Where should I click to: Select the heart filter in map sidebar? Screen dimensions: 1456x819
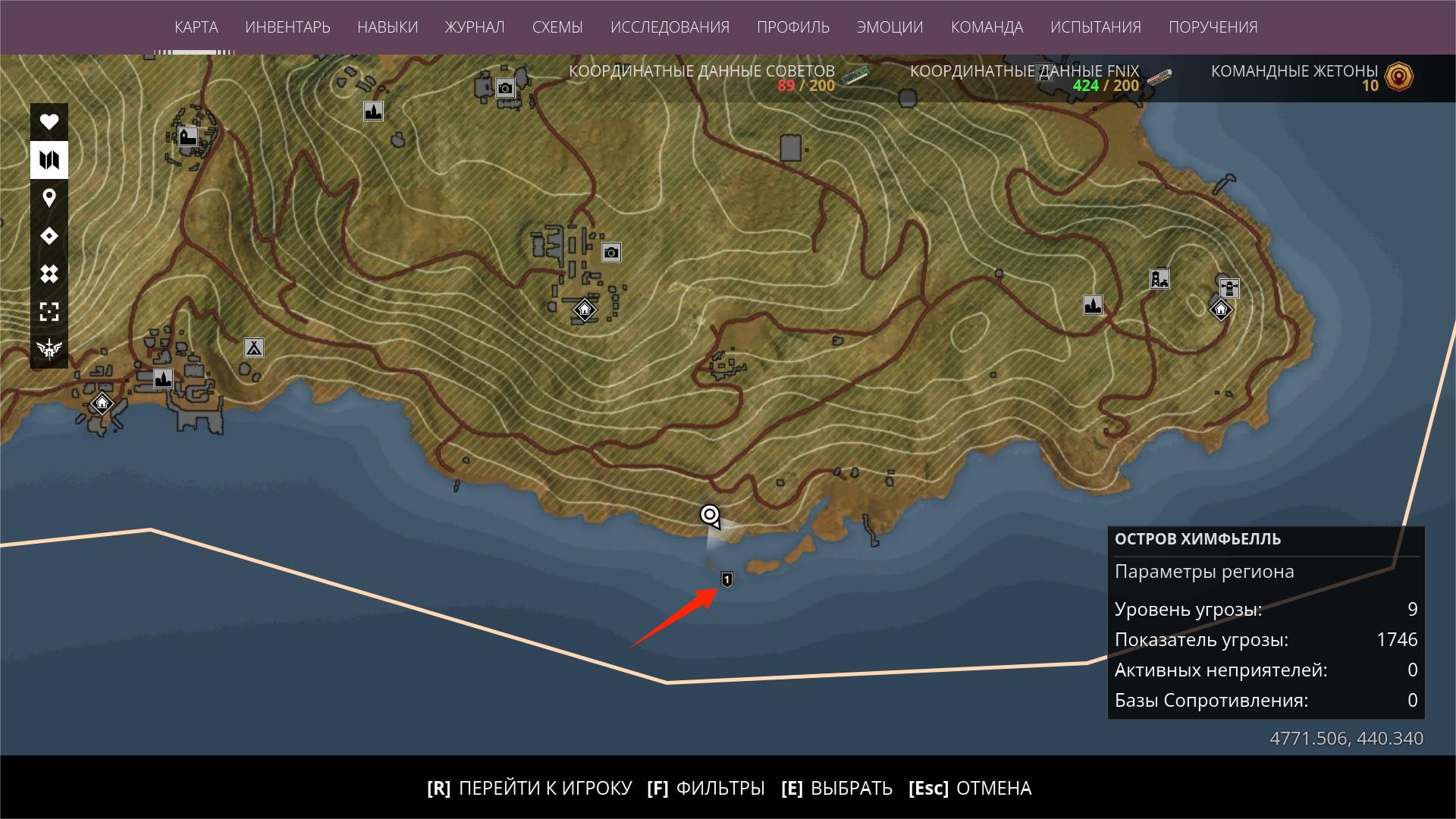pyautogui.click(x=49, y=122)
